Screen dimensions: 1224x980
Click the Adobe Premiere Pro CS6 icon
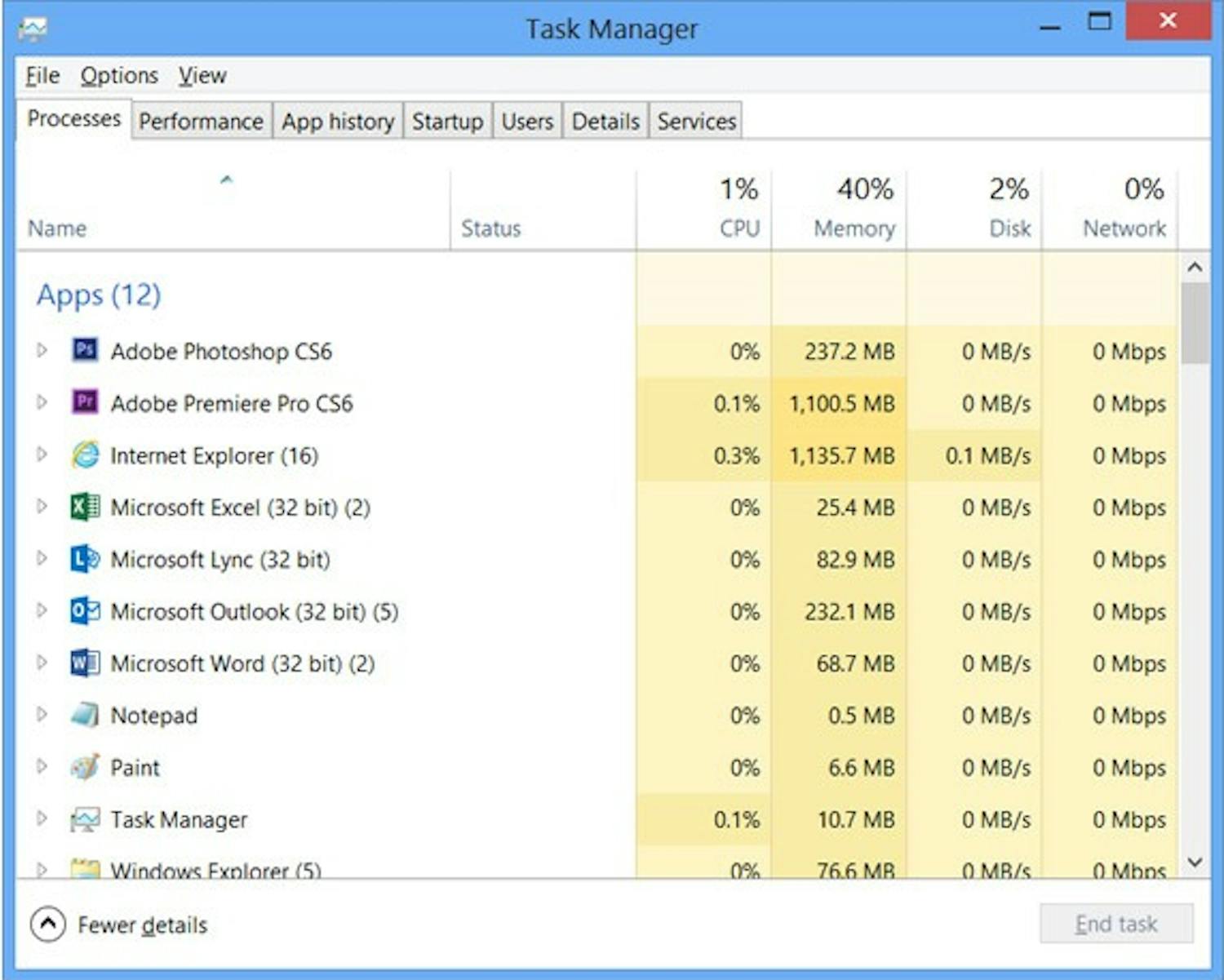84,402
